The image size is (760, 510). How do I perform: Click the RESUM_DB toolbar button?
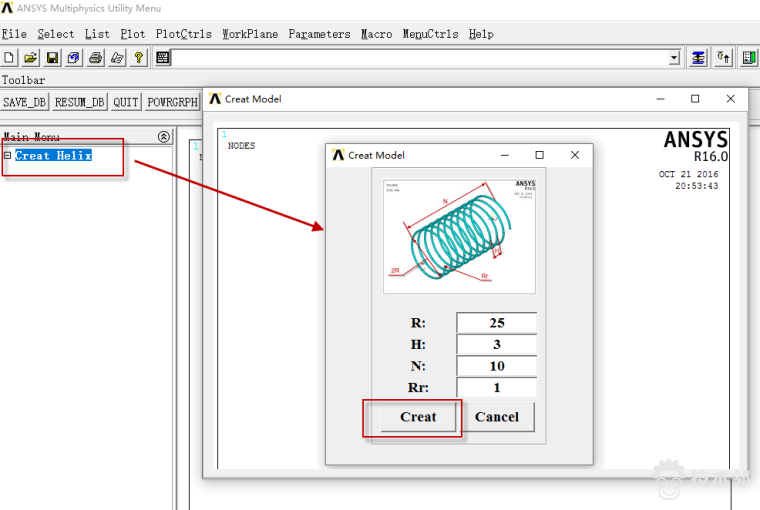pyautogui.click(x=79, y=102)
